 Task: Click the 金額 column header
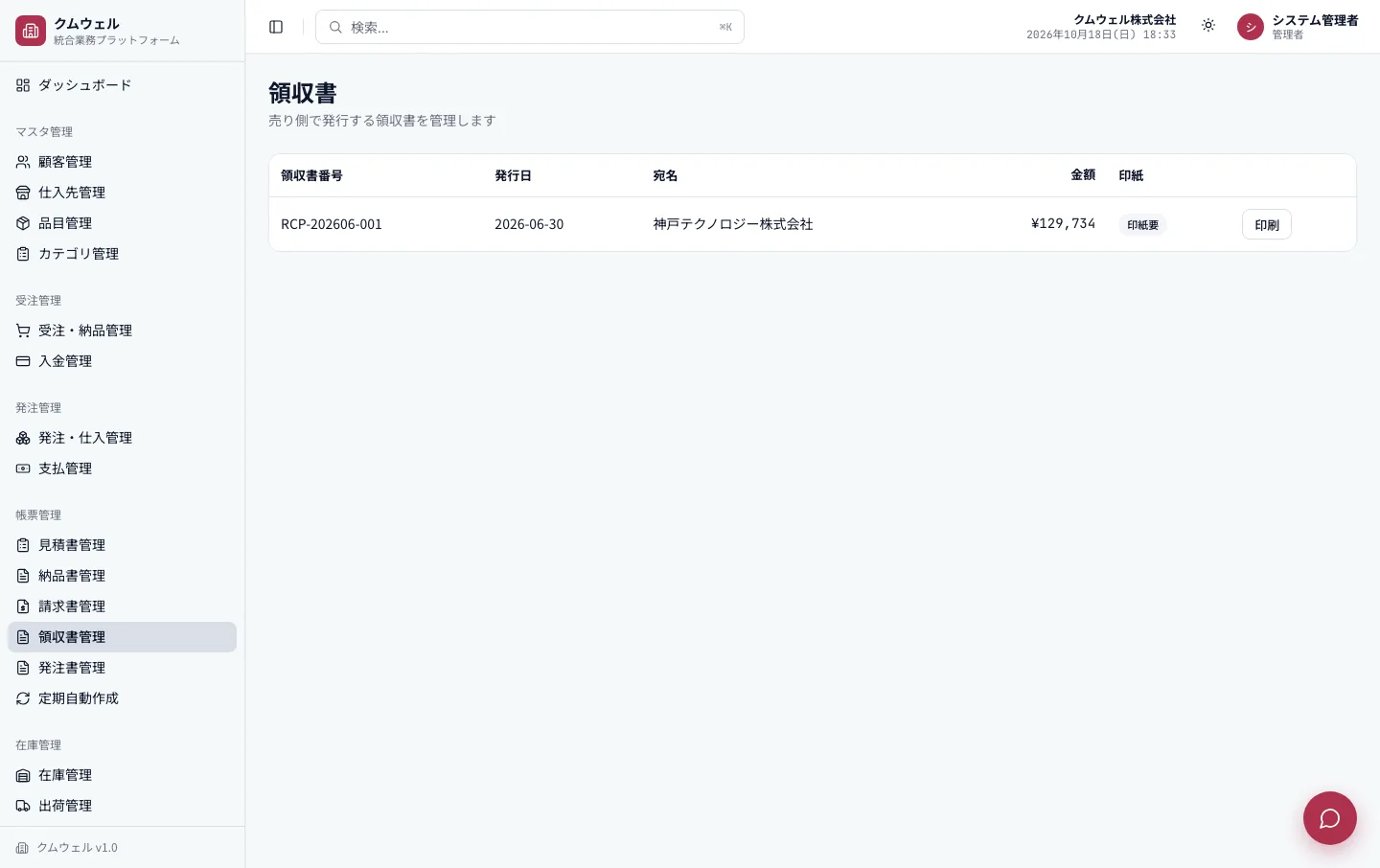1083,175
